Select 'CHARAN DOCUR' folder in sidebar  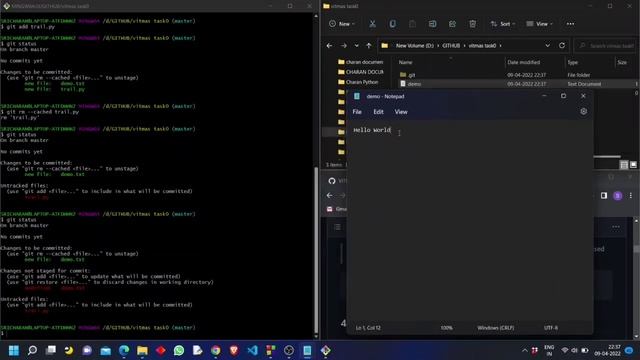pyautogui.click(x=360, y=72)
